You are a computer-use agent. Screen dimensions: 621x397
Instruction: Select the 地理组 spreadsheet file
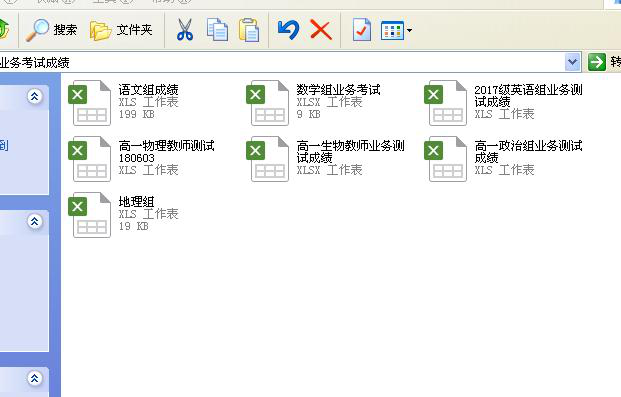click(x=124, y=215)
